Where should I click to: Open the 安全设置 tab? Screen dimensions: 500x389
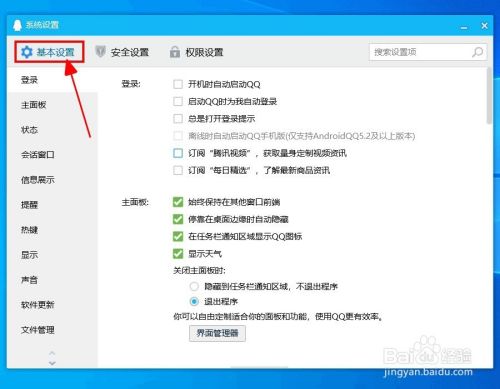[x=122, y=52]
